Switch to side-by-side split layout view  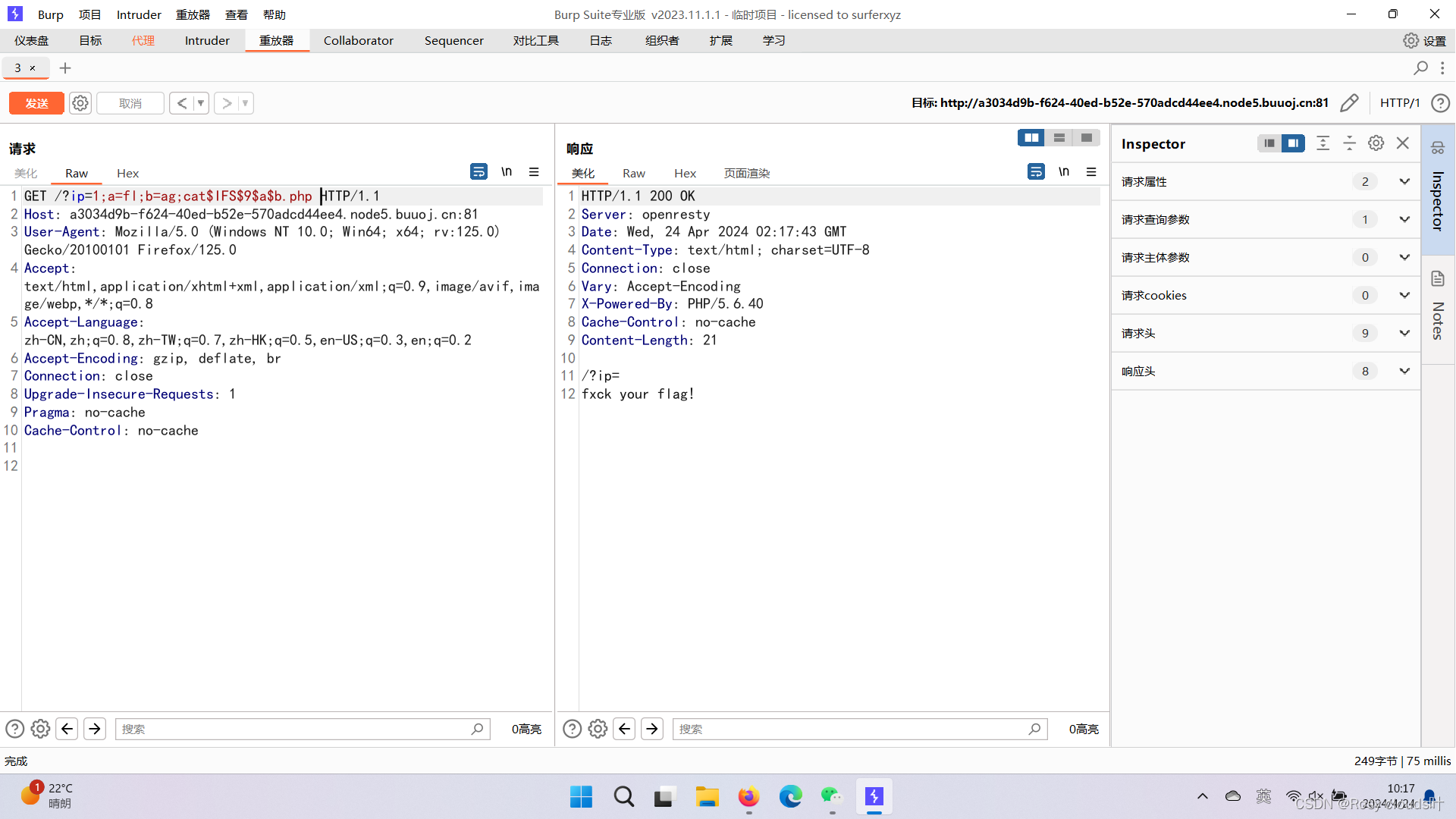pyautogui.click(x=1031, y=137)
